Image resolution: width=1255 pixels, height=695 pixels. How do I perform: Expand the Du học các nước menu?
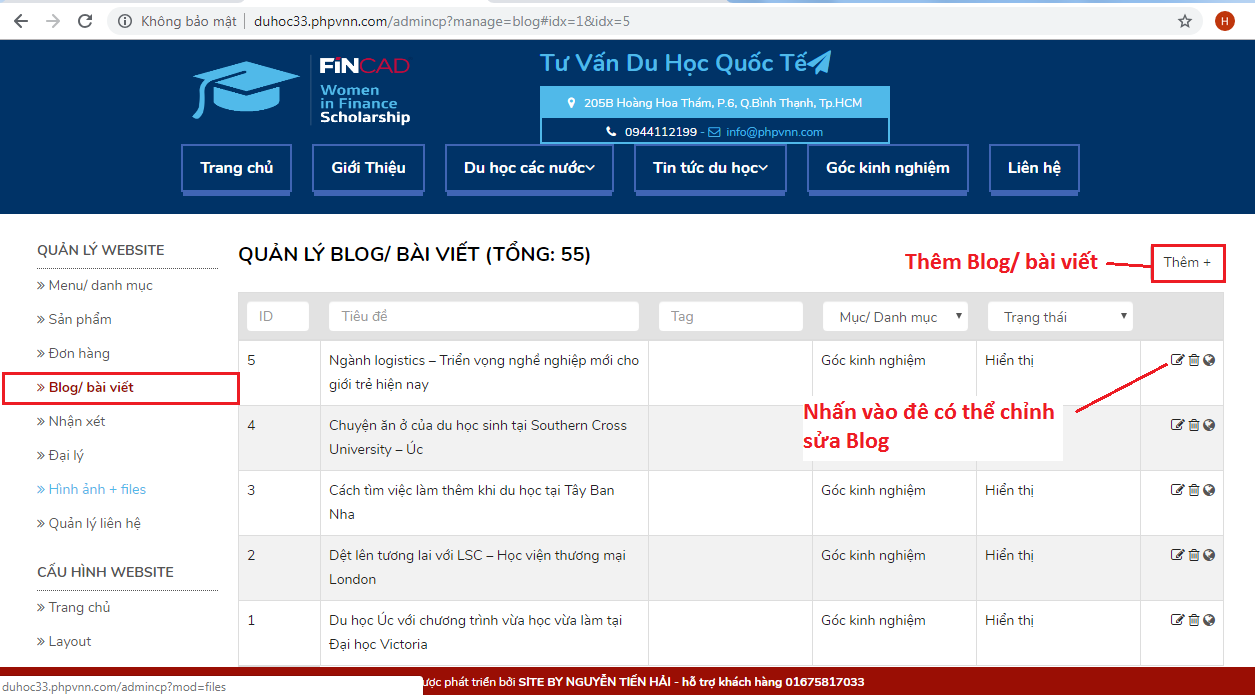click(529, 168)
